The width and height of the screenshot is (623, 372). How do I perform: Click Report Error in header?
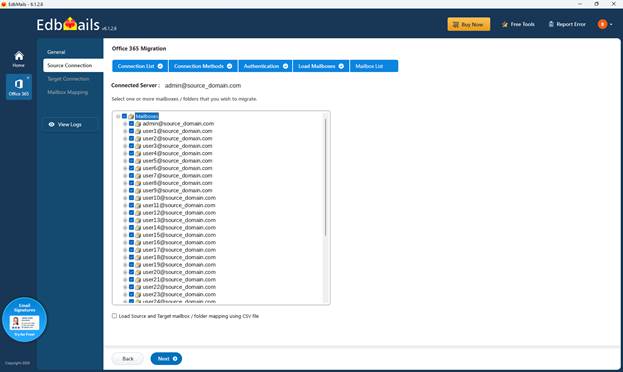(567, 24)
